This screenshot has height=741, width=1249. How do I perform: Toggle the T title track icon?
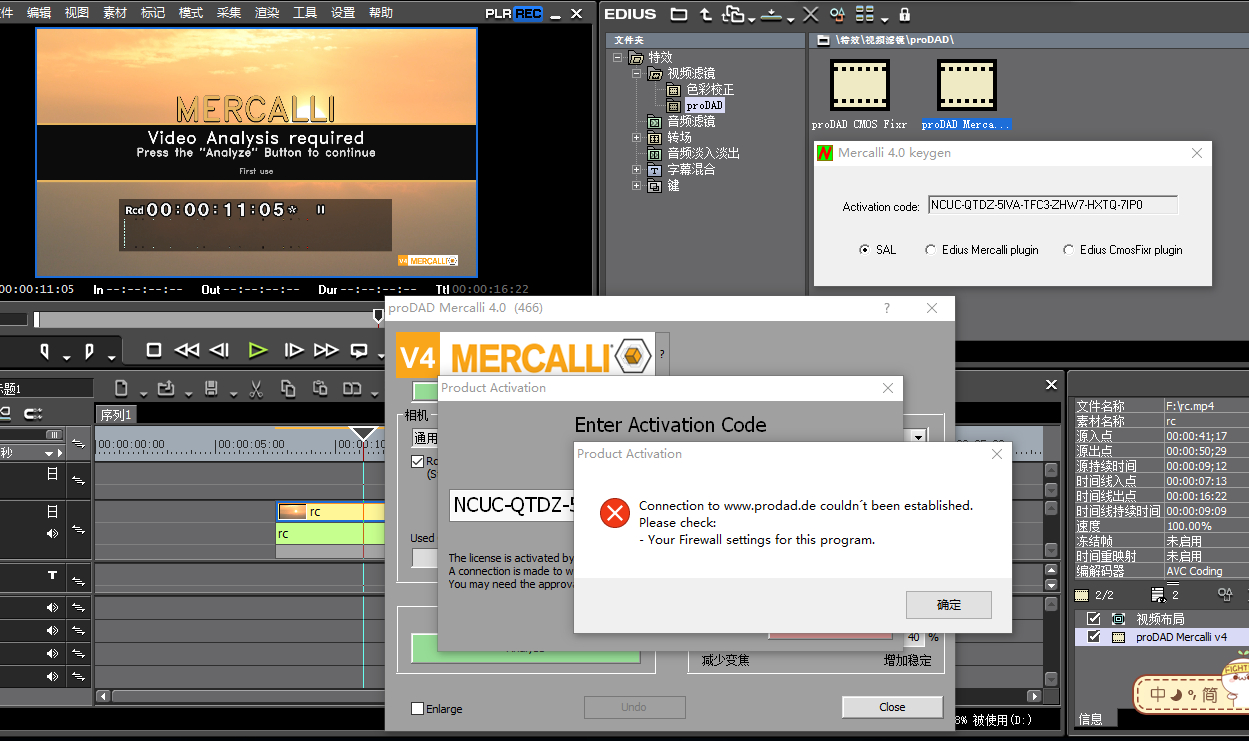click(52, 576)
